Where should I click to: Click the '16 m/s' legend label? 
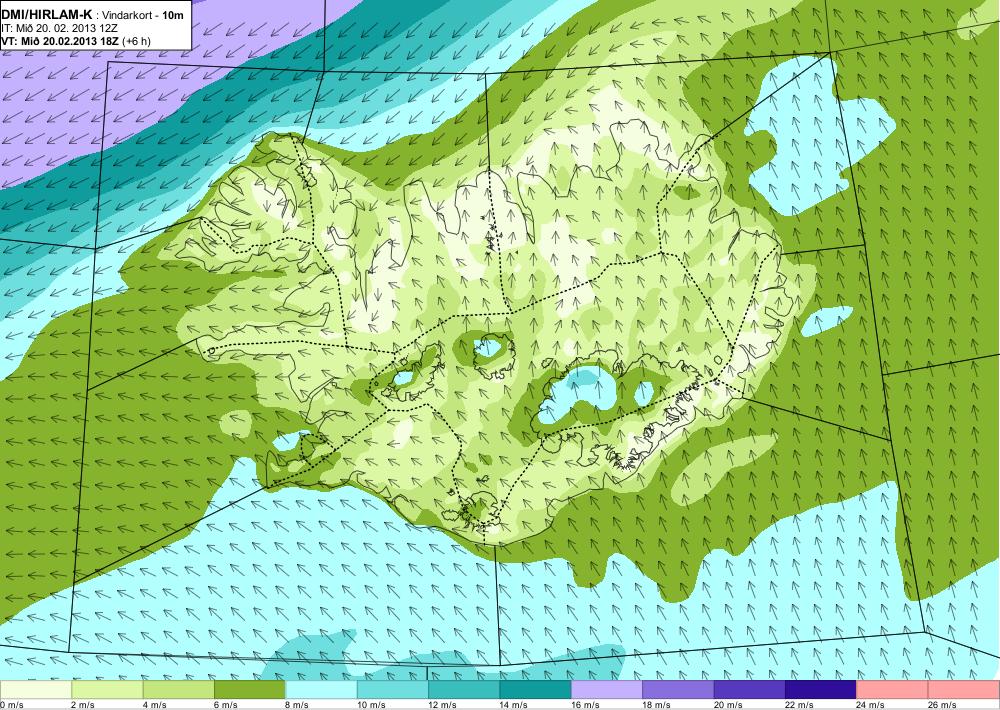pos(585,705)
